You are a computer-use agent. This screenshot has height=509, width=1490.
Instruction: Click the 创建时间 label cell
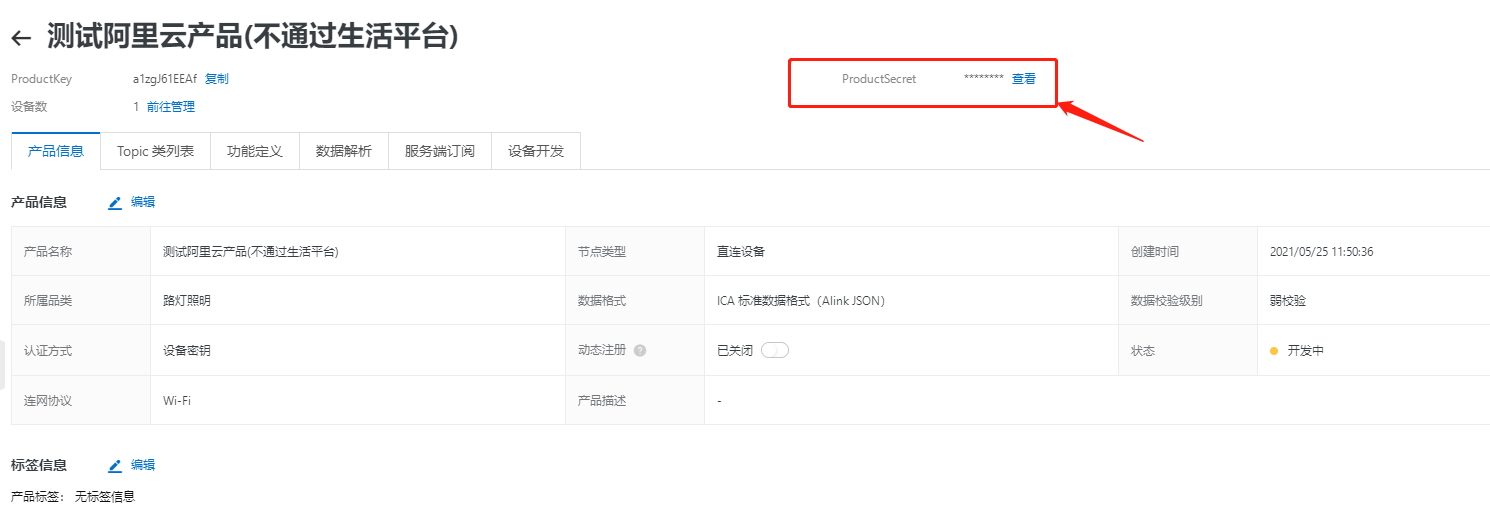click(x=1188, y=252)
